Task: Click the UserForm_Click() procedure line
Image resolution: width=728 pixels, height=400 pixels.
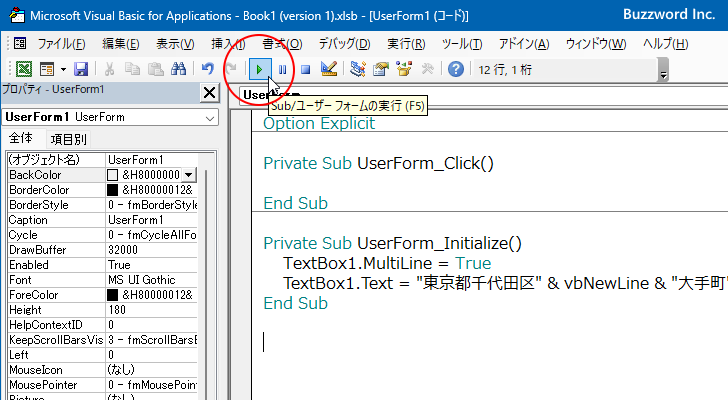Action: click(x=378, y=163)
